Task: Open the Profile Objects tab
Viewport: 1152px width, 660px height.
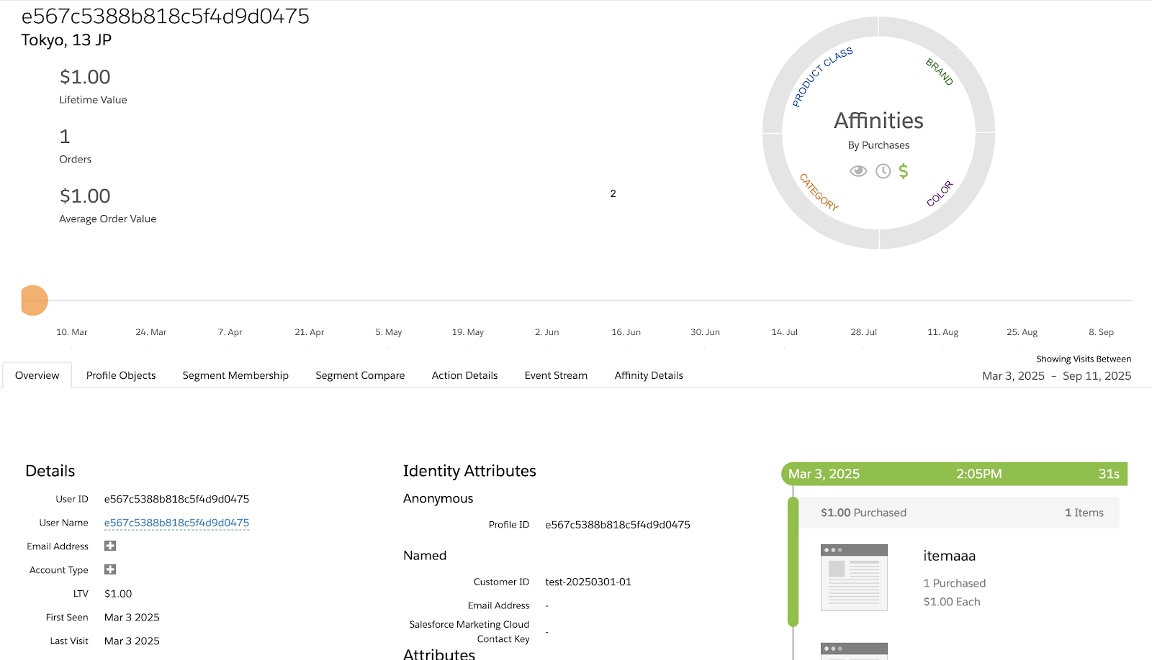Action: [121, 375]
